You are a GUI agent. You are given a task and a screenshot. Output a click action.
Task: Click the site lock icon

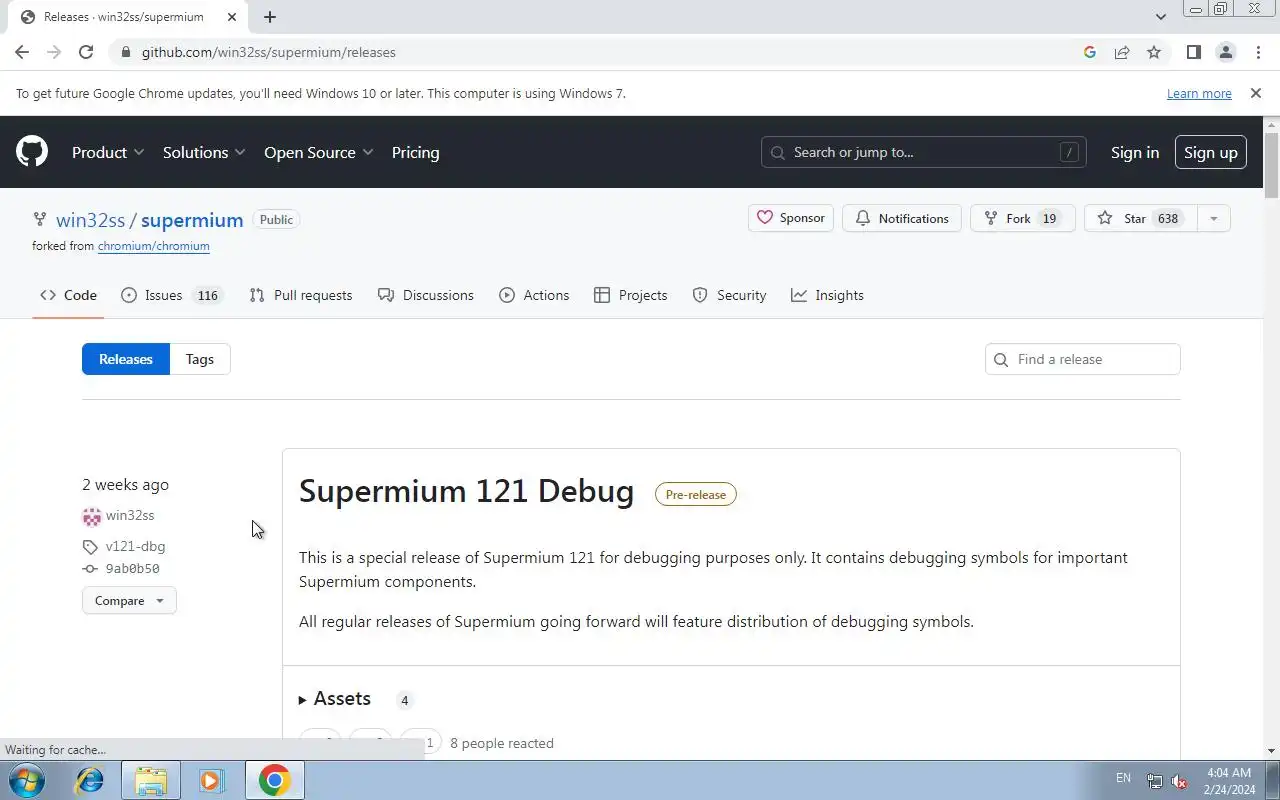(x=125, y=52)
